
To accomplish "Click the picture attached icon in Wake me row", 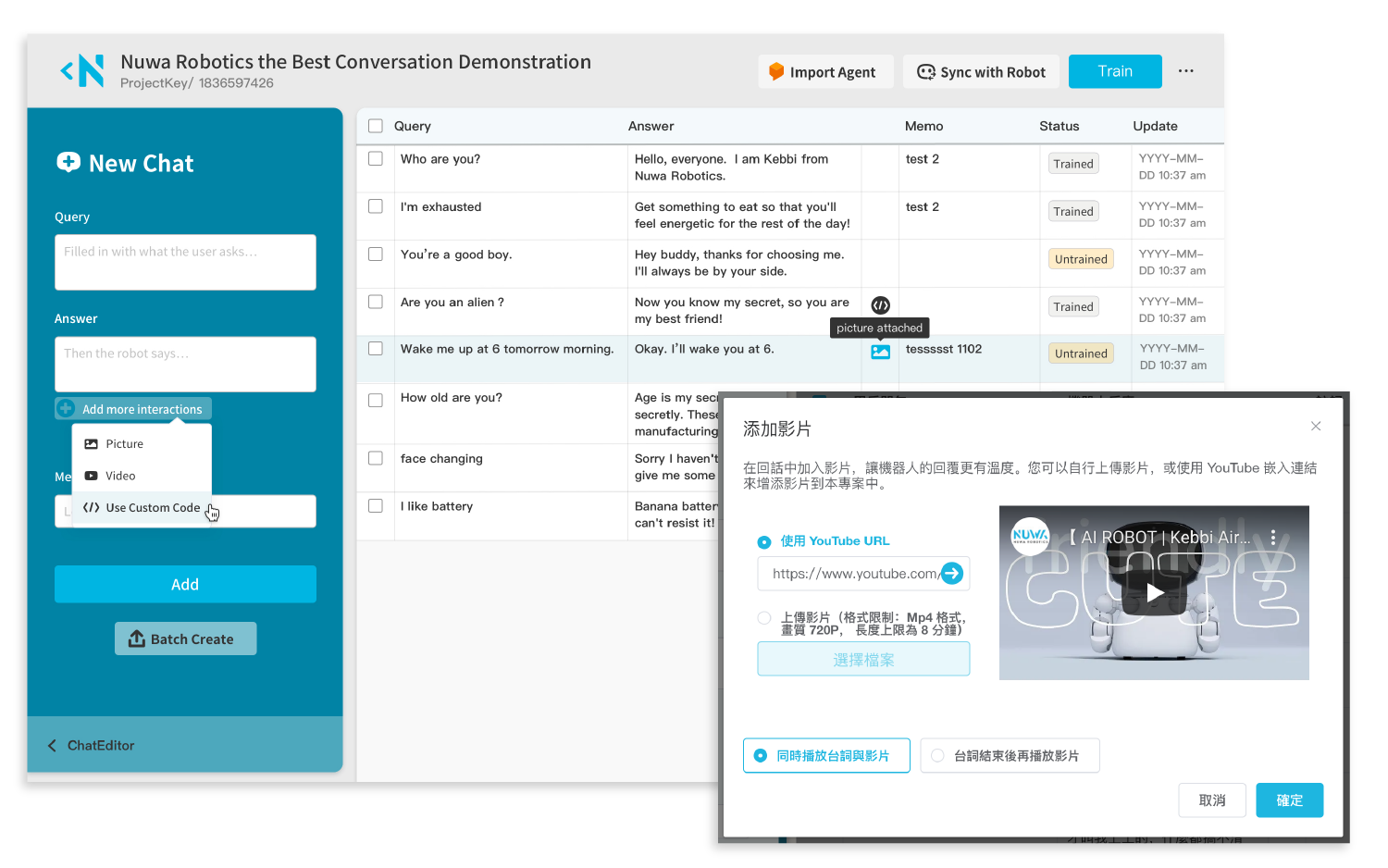I will pos(881,353).
